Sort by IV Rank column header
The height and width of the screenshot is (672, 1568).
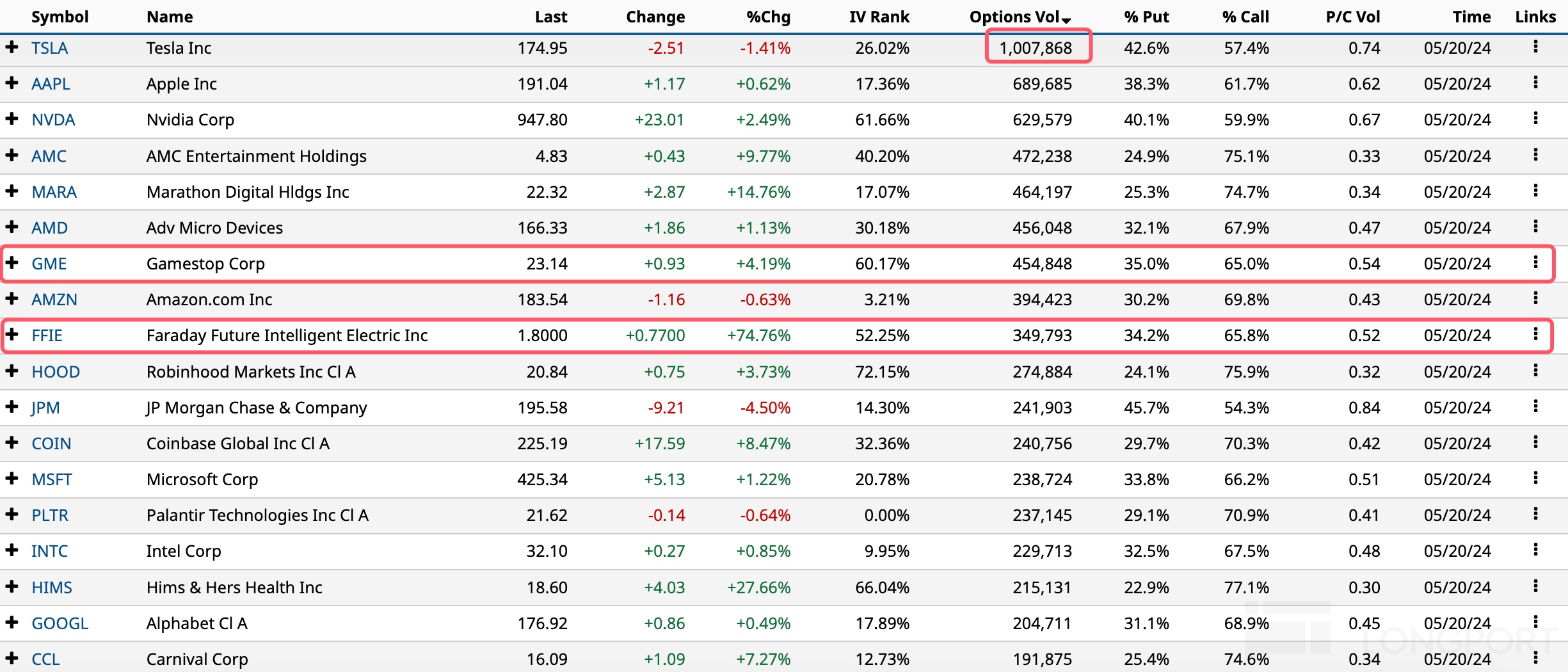click(879, 17)
